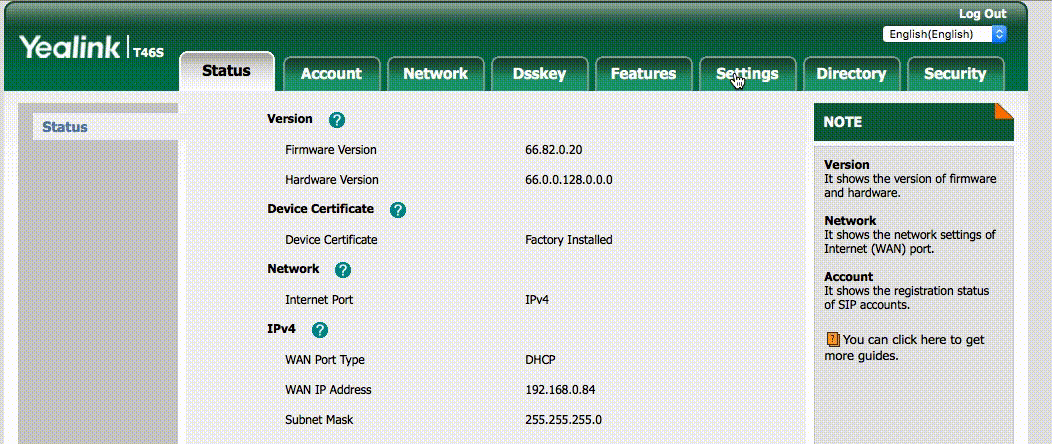
Task: Select Status in the left sidebar
Action: tap(65, 127)
